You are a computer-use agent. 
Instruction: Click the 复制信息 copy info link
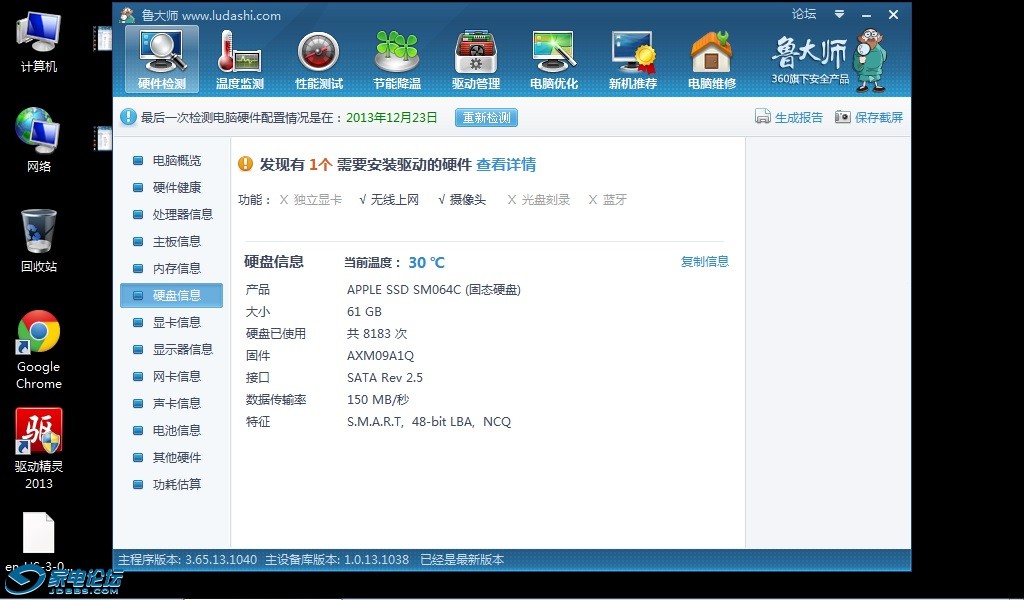point(705,261)
